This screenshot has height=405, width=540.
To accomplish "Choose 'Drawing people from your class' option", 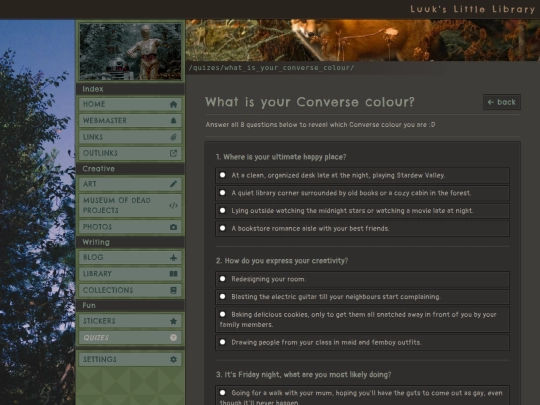I will 362,343.
